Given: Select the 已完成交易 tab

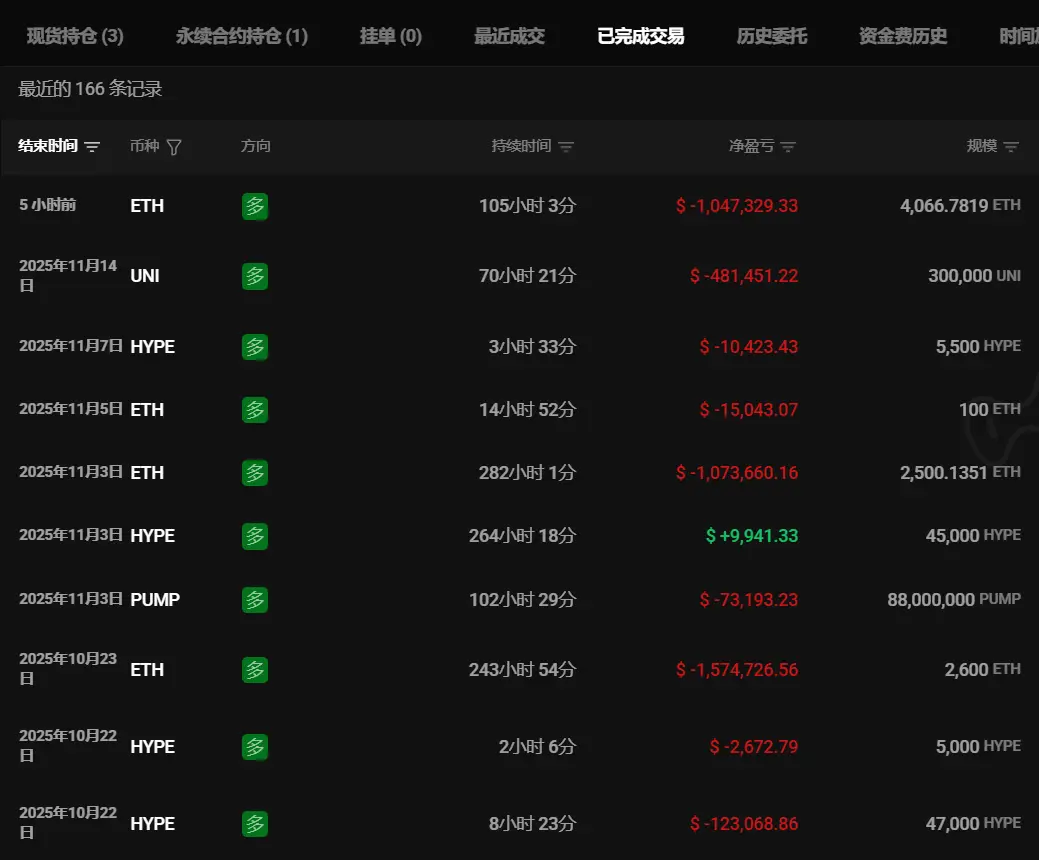Looking at the screenshot, I should (641, 36).
